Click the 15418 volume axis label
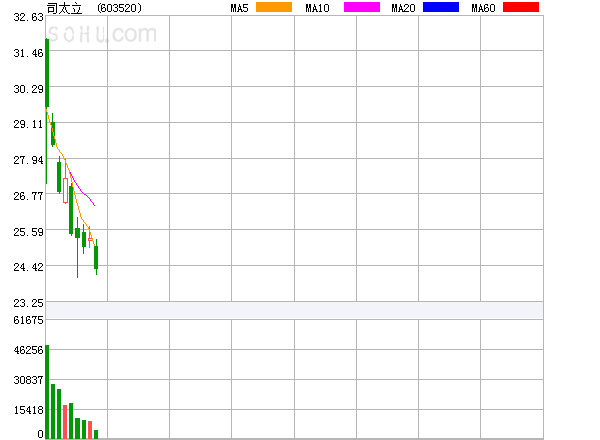 28,410
